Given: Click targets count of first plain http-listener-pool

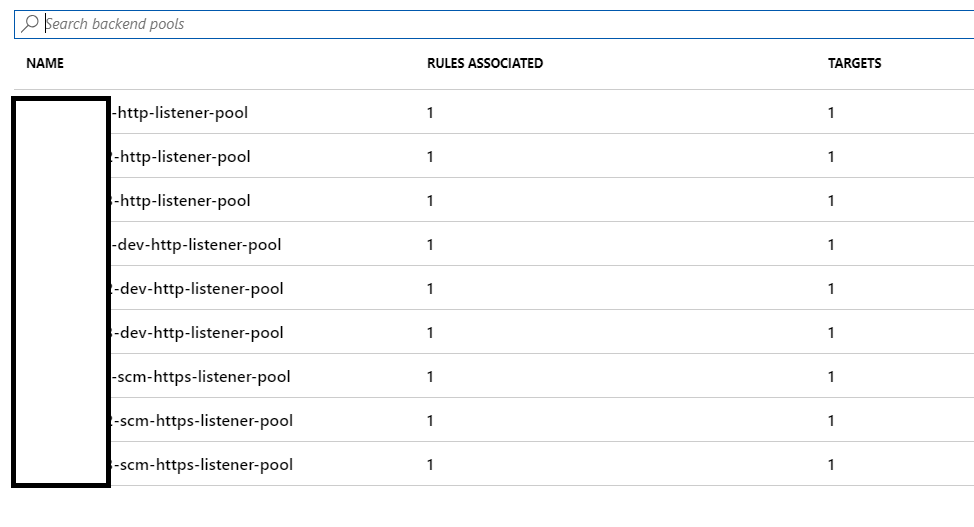Looking at the screenshot, I should tap(831, 113).
